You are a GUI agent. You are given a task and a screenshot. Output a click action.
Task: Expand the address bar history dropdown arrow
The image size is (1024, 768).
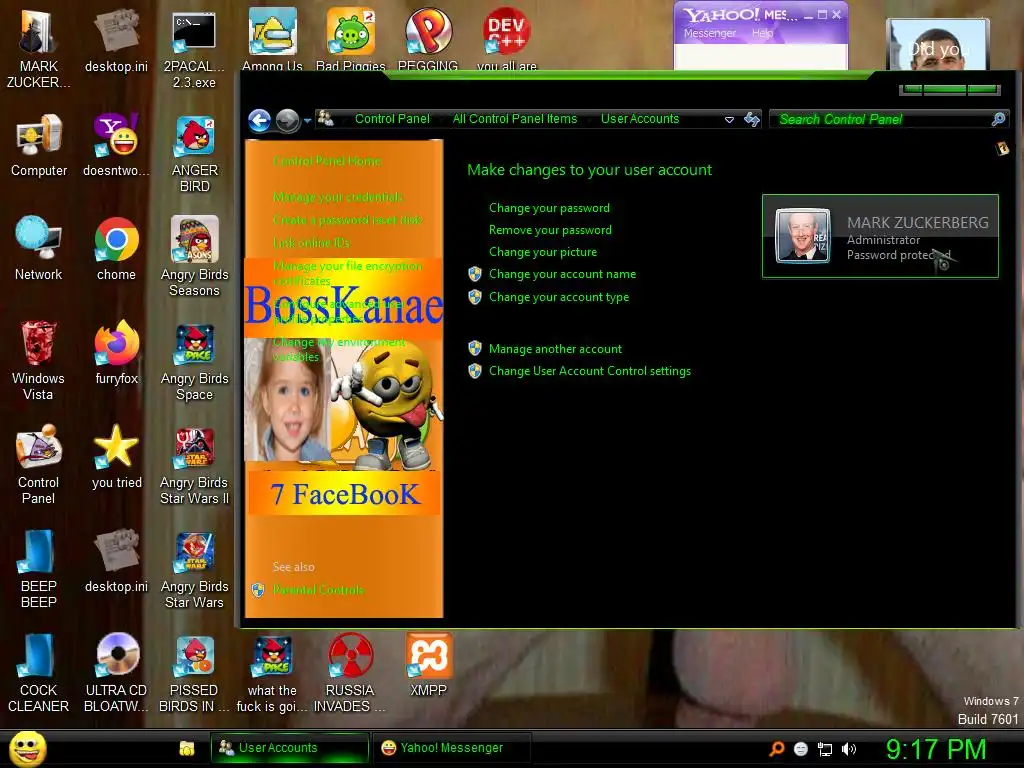coord(729,120)
